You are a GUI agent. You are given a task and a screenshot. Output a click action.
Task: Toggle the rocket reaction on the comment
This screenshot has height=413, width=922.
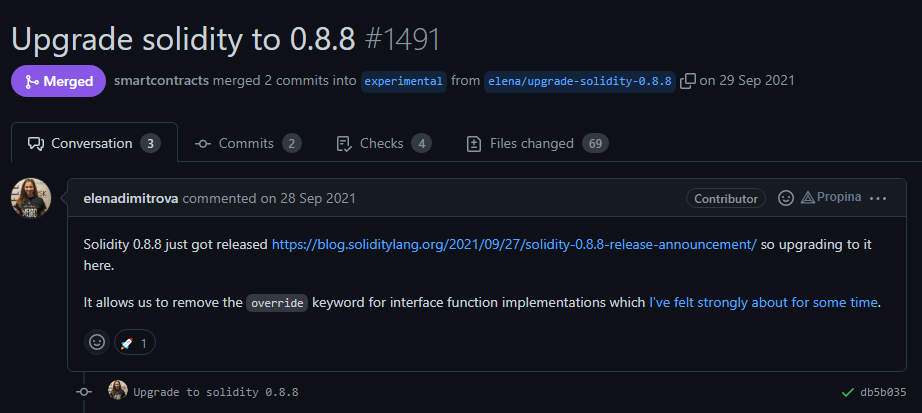tap(135, 343)
